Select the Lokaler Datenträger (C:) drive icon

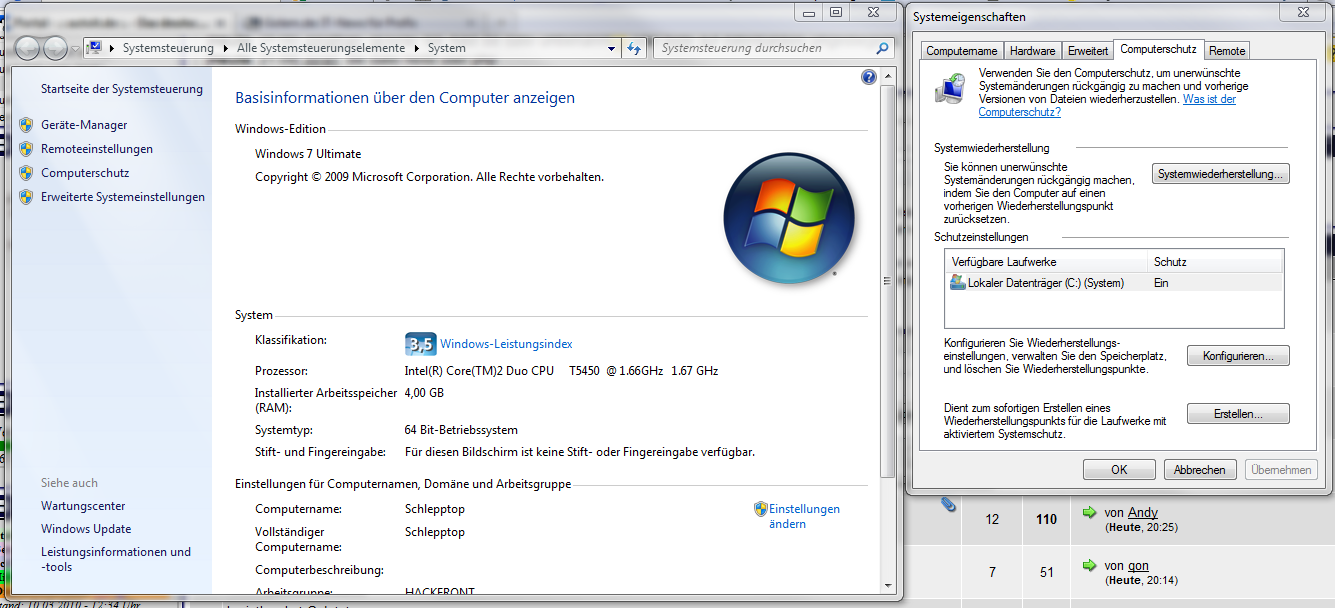[958, 283]
